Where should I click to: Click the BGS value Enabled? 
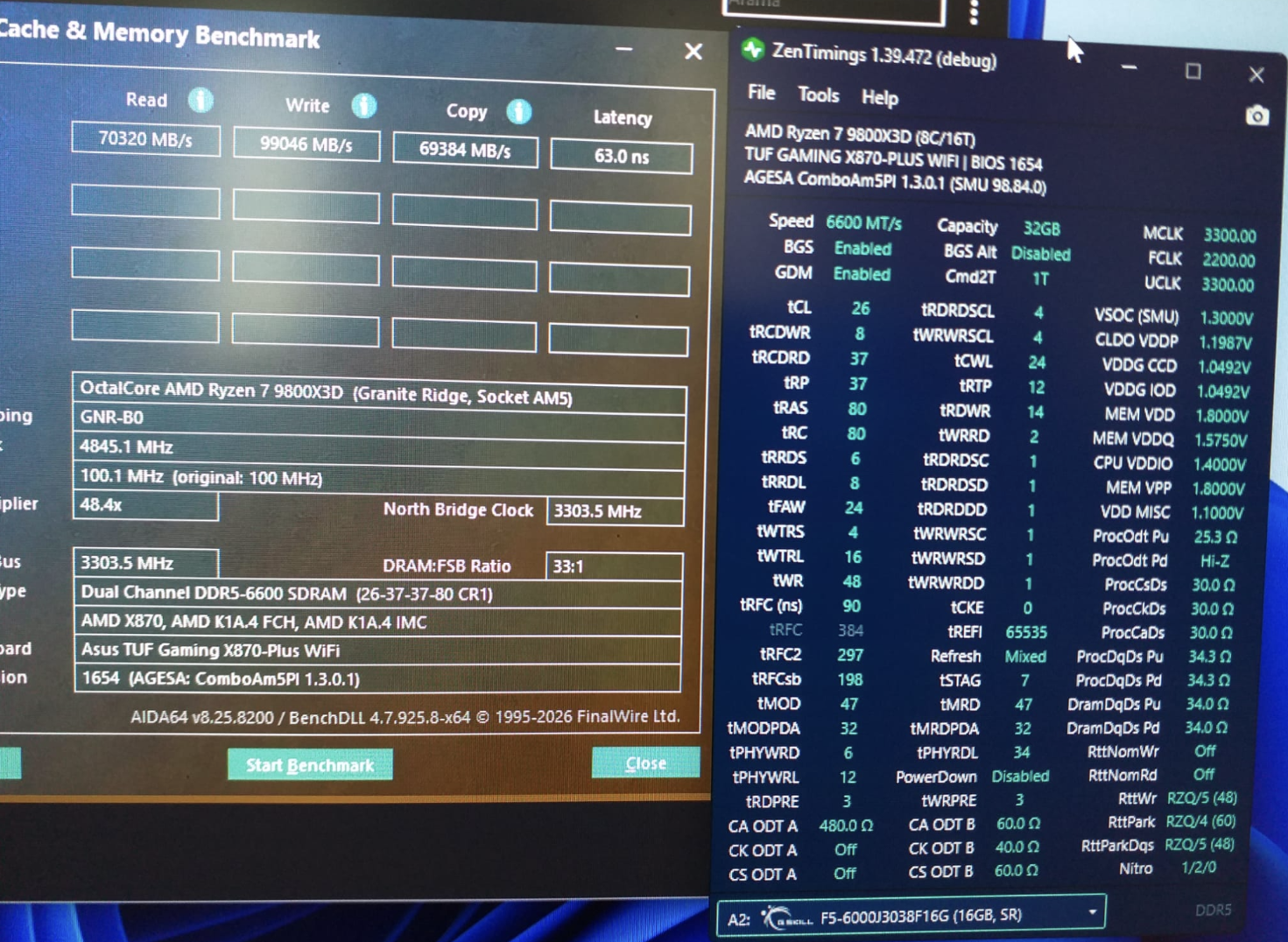coord(862,249)
